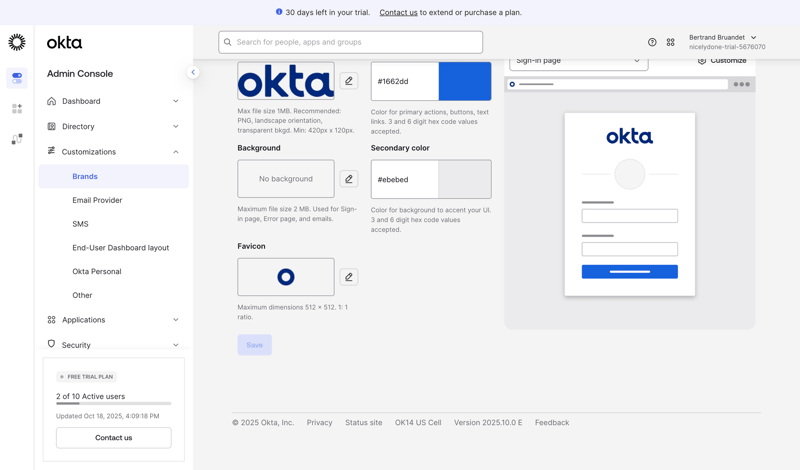Click the sign-in page preview card

tap(630, 204)
